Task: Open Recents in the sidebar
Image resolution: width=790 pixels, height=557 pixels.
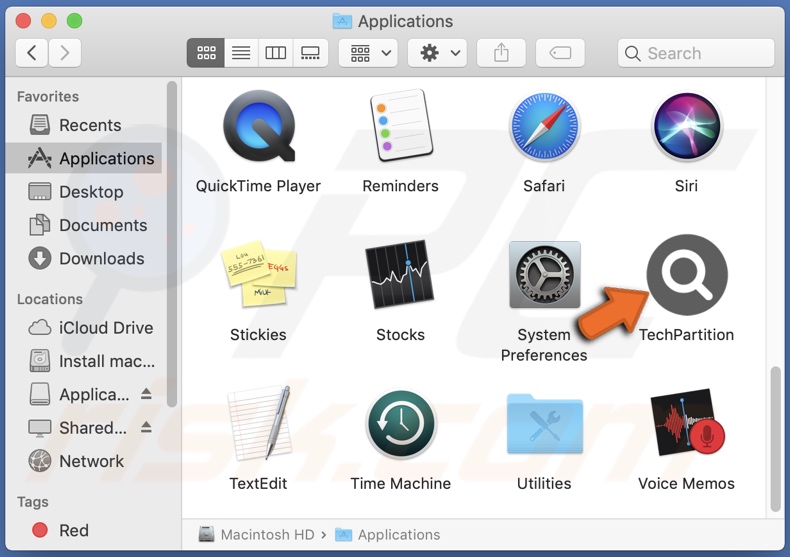Action: [x=84, y=125]
